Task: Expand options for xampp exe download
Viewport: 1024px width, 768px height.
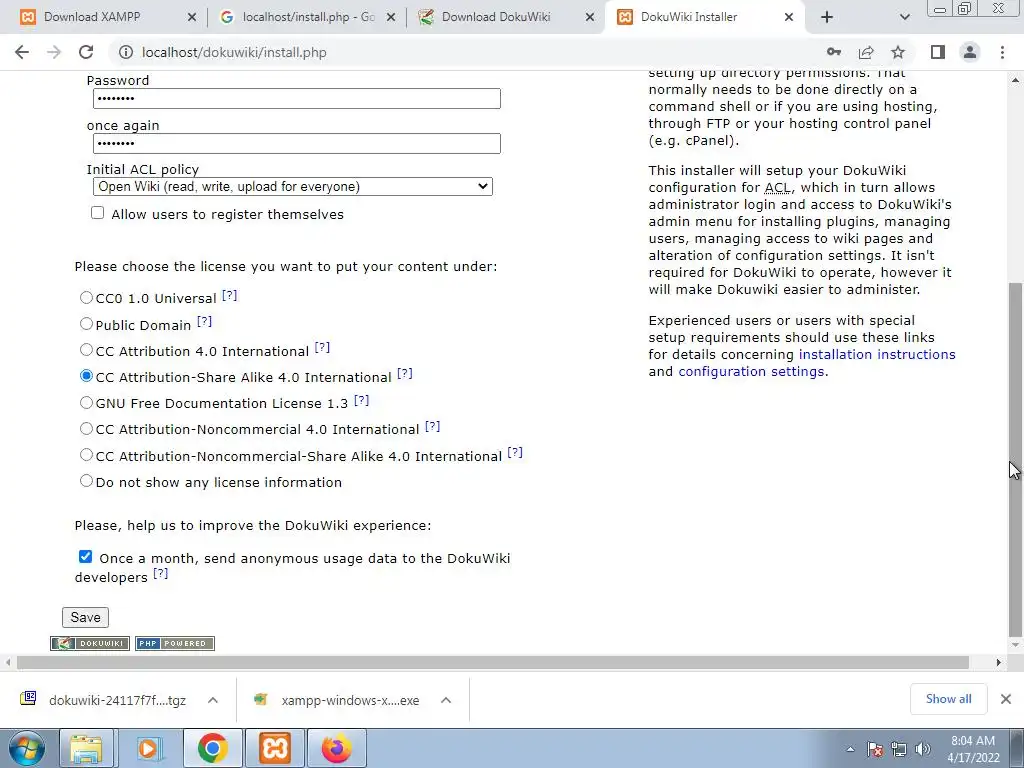Action: (446, 700)
